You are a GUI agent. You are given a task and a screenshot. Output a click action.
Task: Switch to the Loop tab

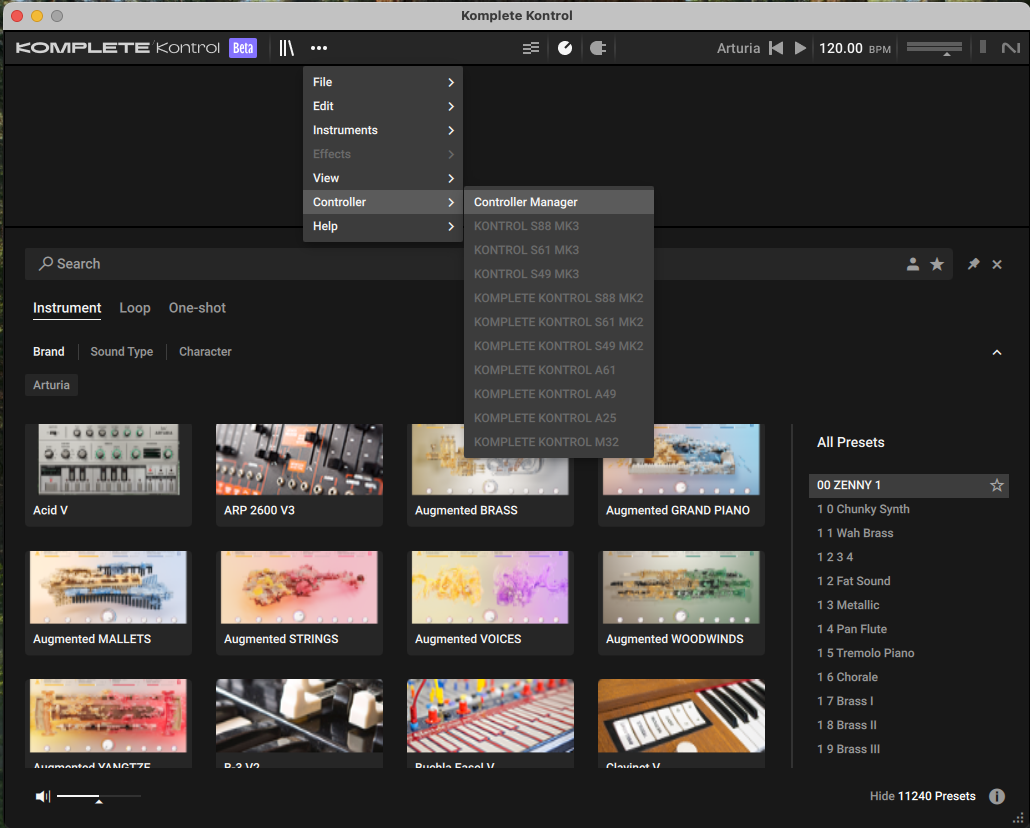135,308
